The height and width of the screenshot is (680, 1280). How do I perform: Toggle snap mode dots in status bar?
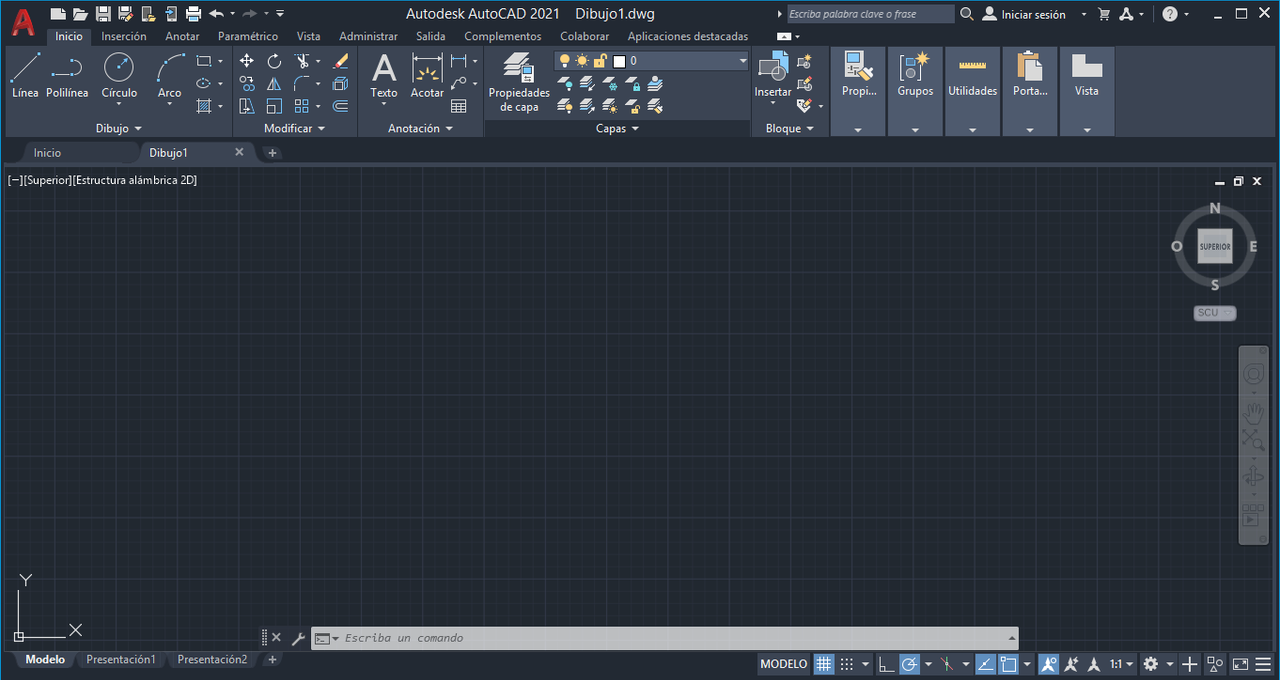(847, 664)
